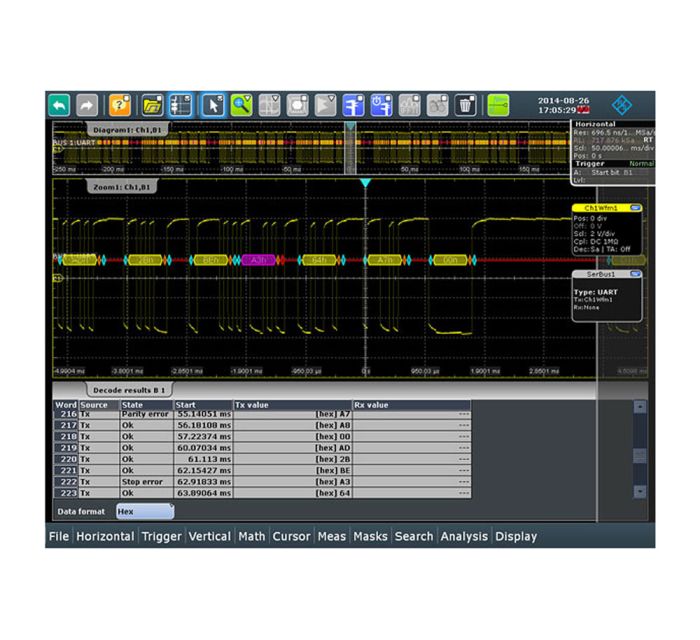Screen dimensions: 700x640
Task: Click the State column header
Action: (x=147, y=405)
